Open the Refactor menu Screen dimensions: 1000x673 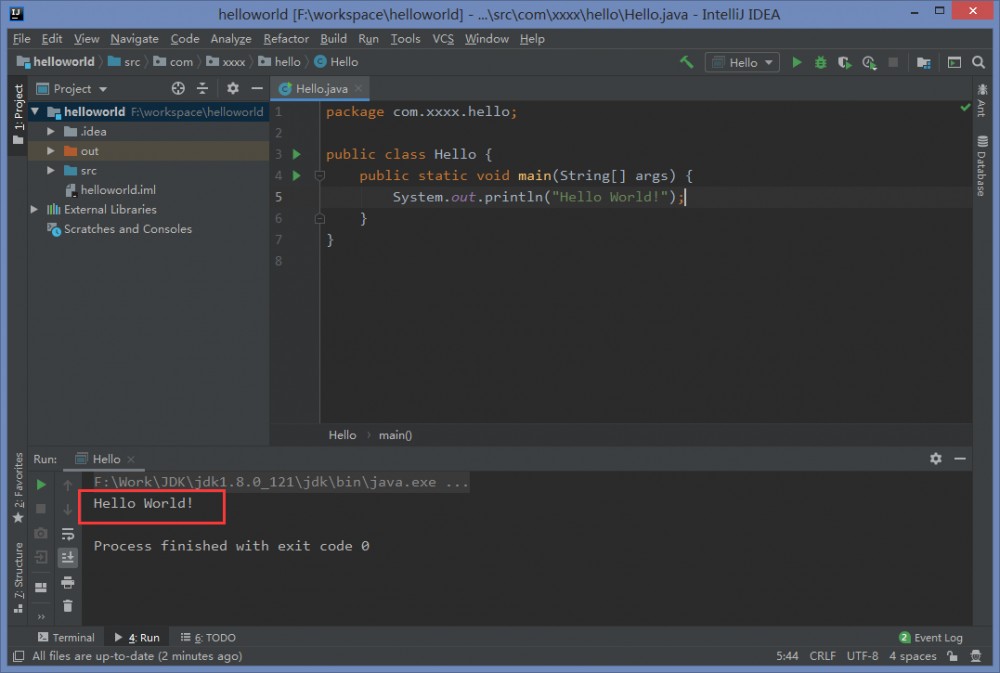coord(286,39)
